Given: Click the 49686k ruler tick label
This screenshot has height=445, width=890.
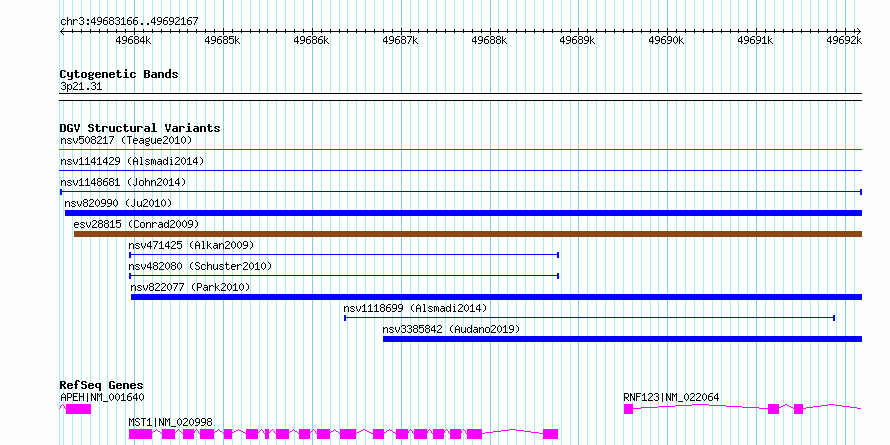Looking at the screenshot, I should click(311, 40).
